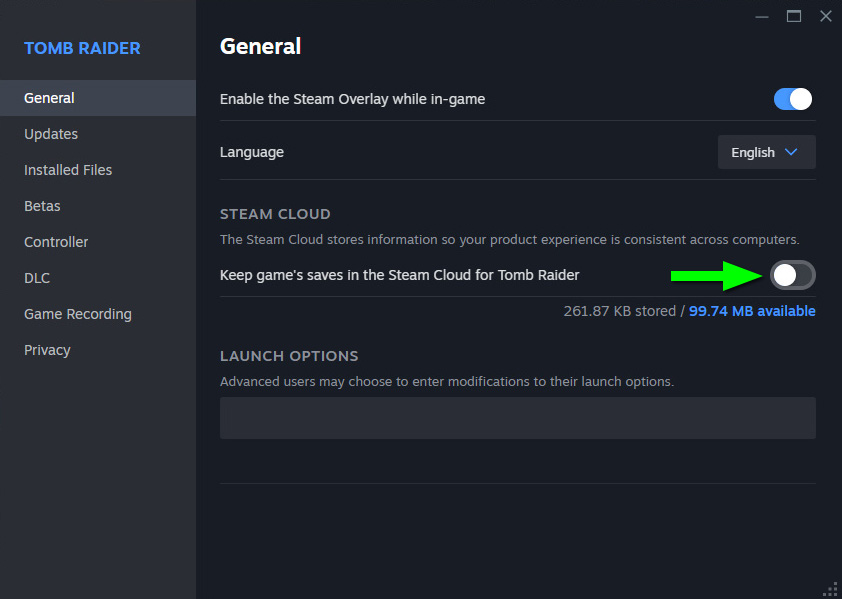Close the properties window

point(825,16)
